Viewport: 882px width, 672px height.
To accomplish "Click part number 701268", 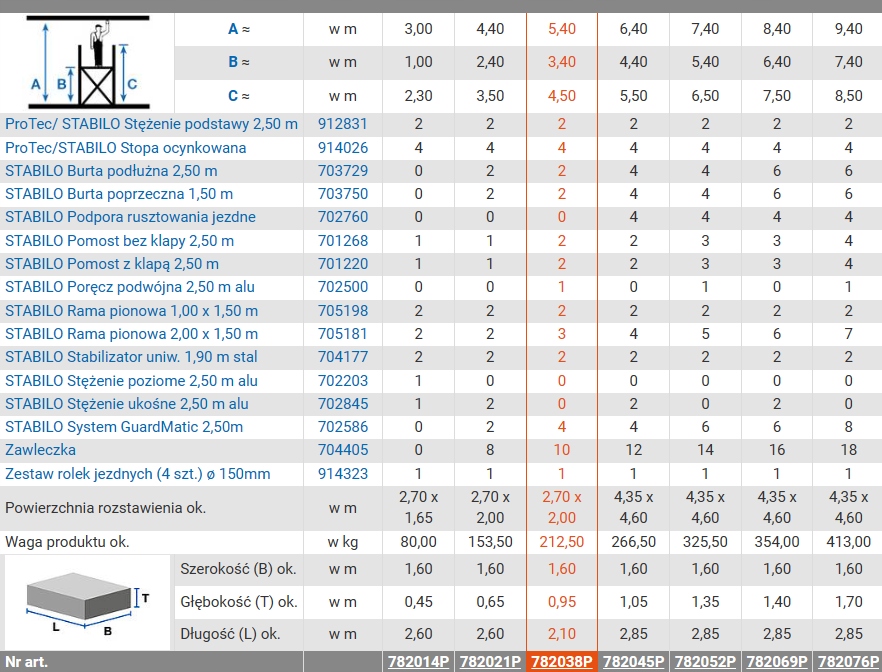I will pos(343,241).
